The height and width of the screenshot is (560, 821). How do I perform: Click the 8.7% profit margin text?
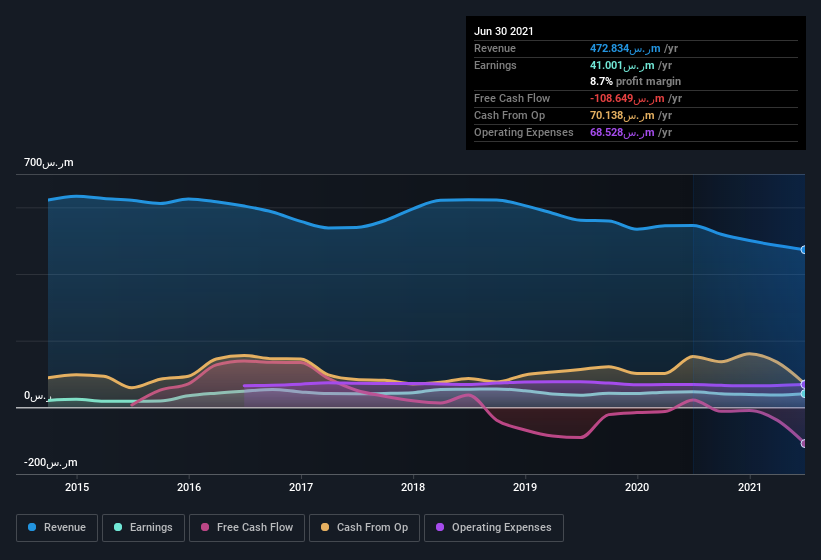click(636, 82)
